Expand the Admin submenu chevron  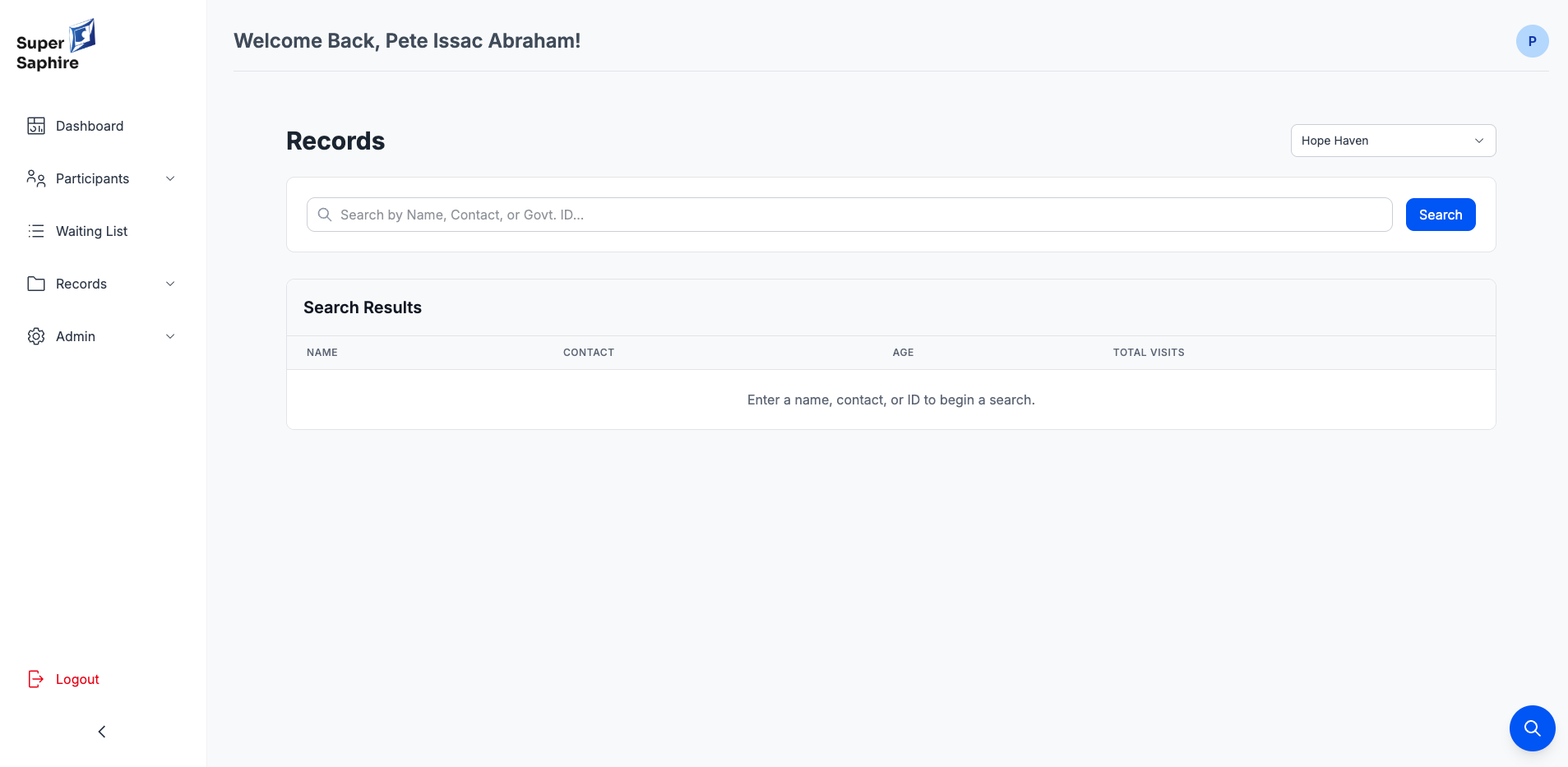pyautogui.click(x=170, y=336)
